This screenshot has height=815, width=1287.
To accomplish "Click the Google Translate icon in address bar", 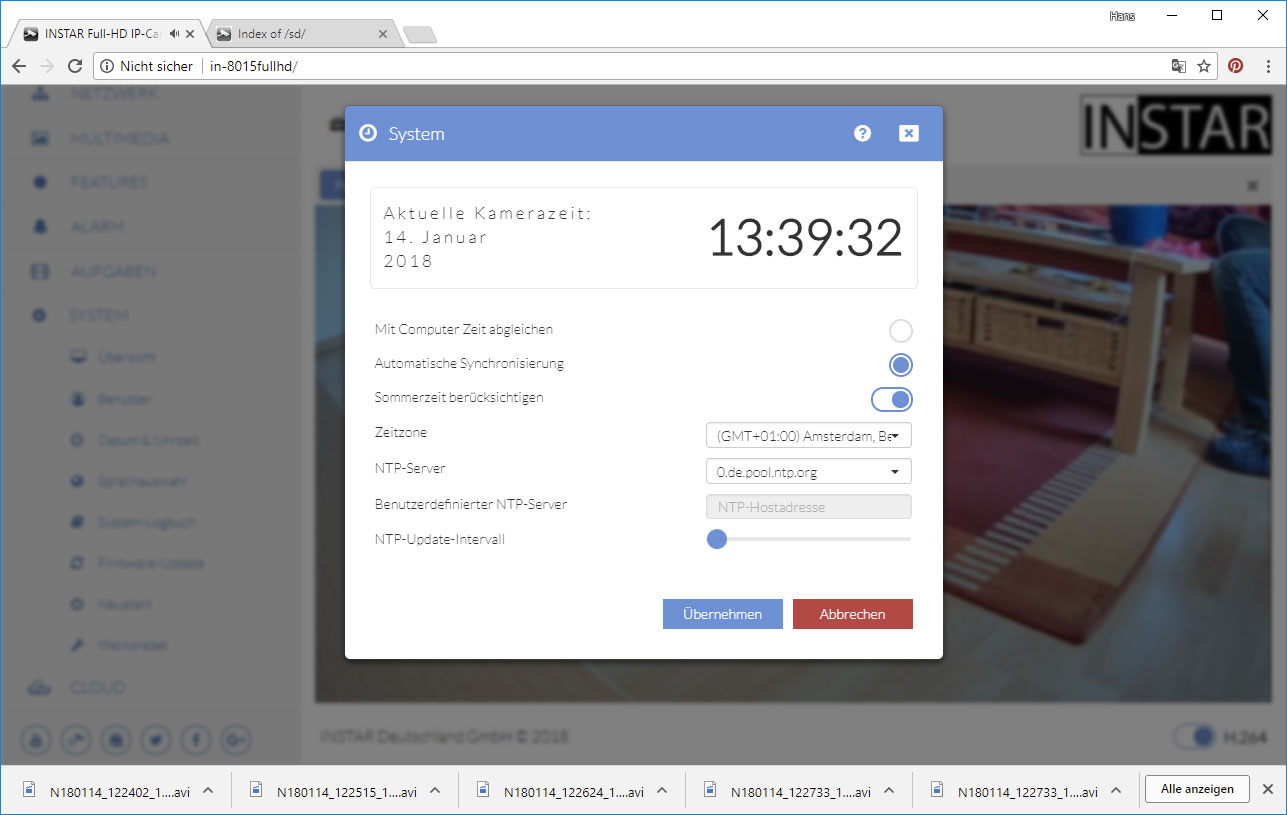I will click(1179, 66).
